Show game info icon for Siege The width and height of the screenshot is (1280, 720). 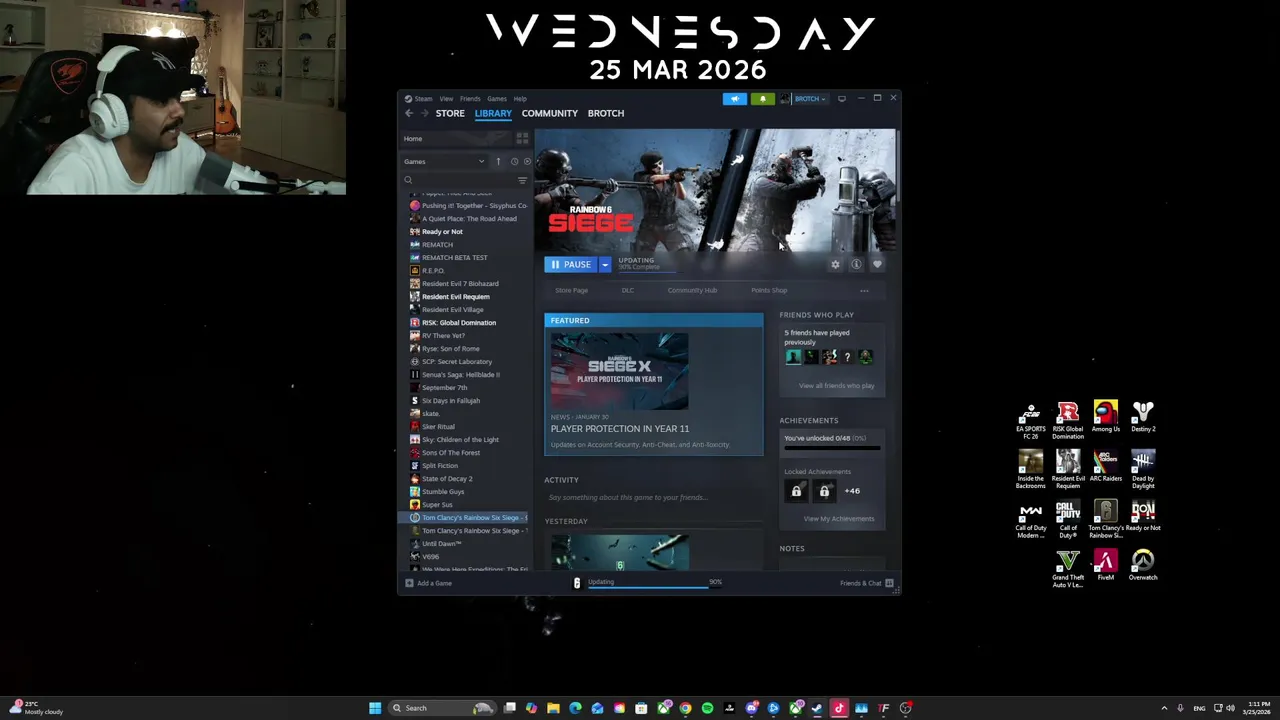tap(856, 265)
